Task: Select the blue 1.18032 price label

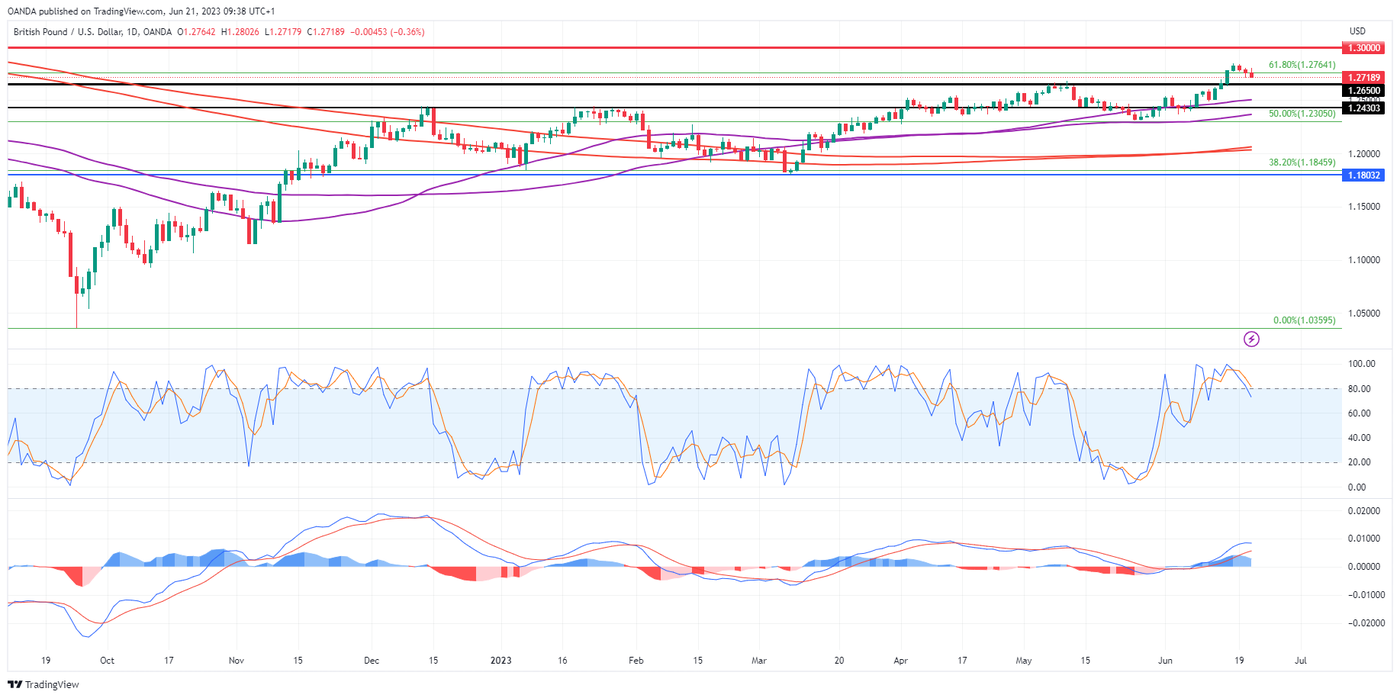Action: [x=1364, y=174]
